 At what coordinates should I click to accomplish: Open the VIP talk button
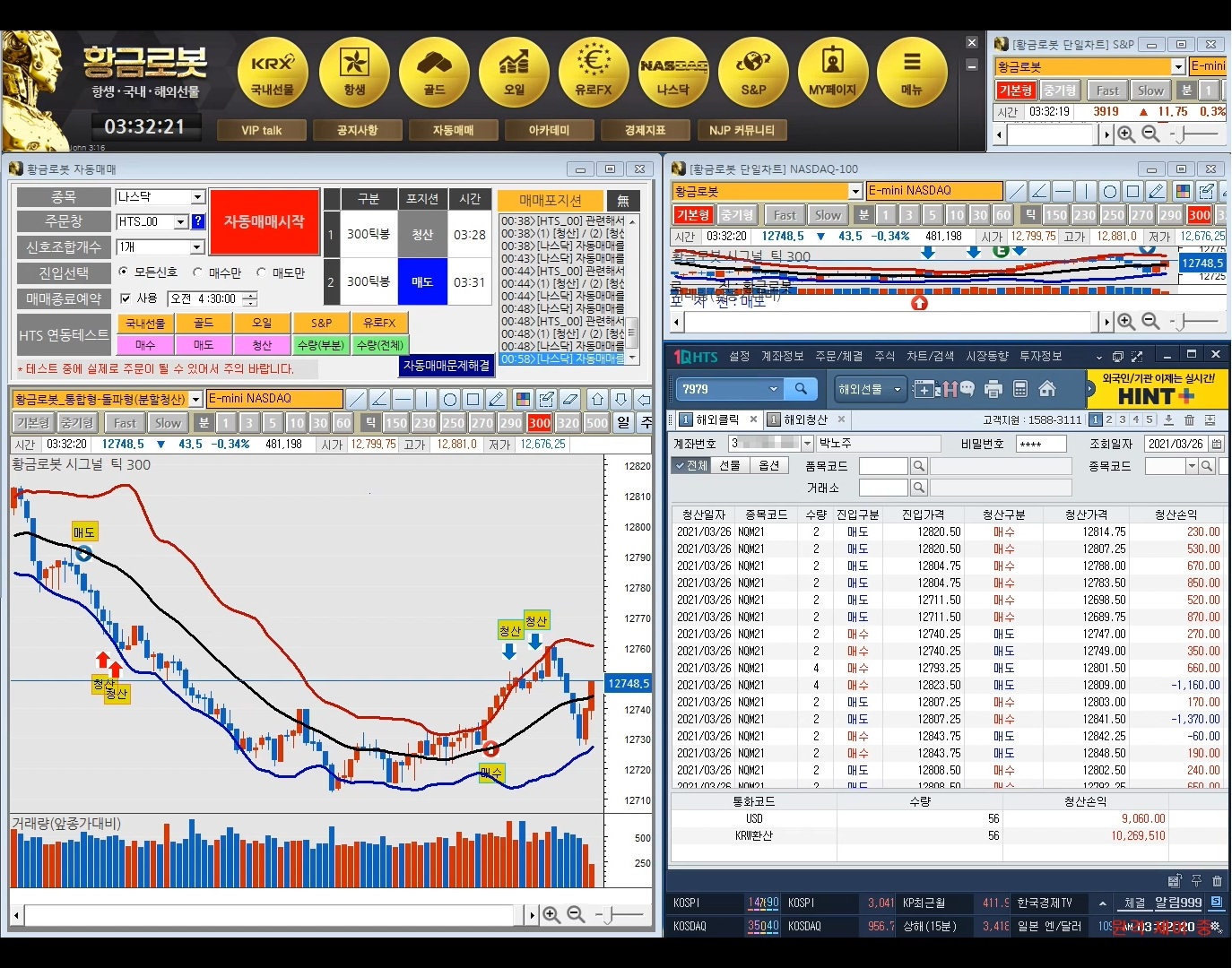261,130
